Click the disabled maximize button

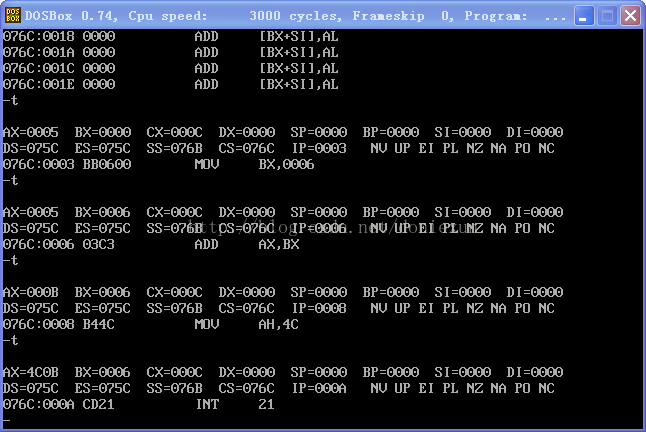(607, 16)
